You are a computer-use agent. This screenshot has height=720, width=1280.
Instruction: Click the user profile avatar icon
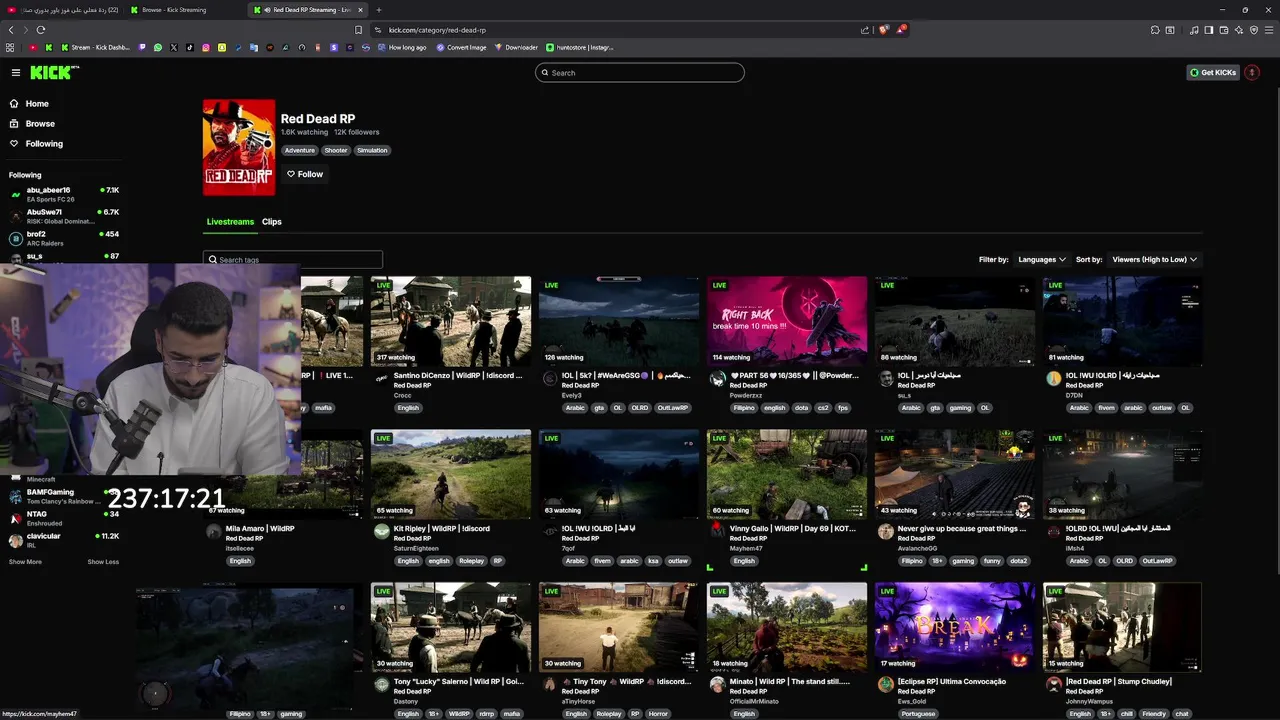click(x=1252, y=72)
